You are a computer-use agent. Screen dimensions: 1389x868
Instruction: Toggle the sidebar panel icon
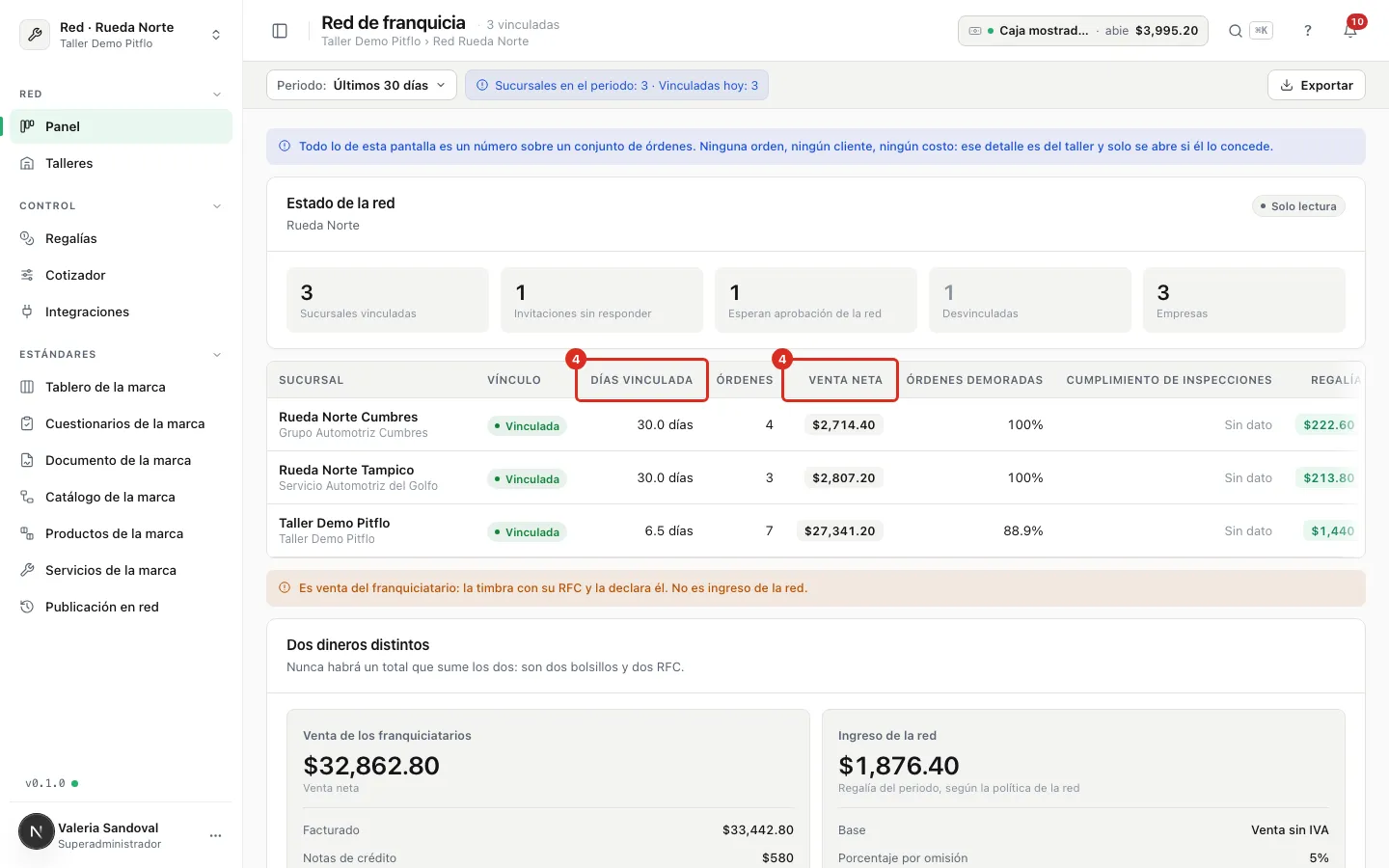tap(280, 31)
